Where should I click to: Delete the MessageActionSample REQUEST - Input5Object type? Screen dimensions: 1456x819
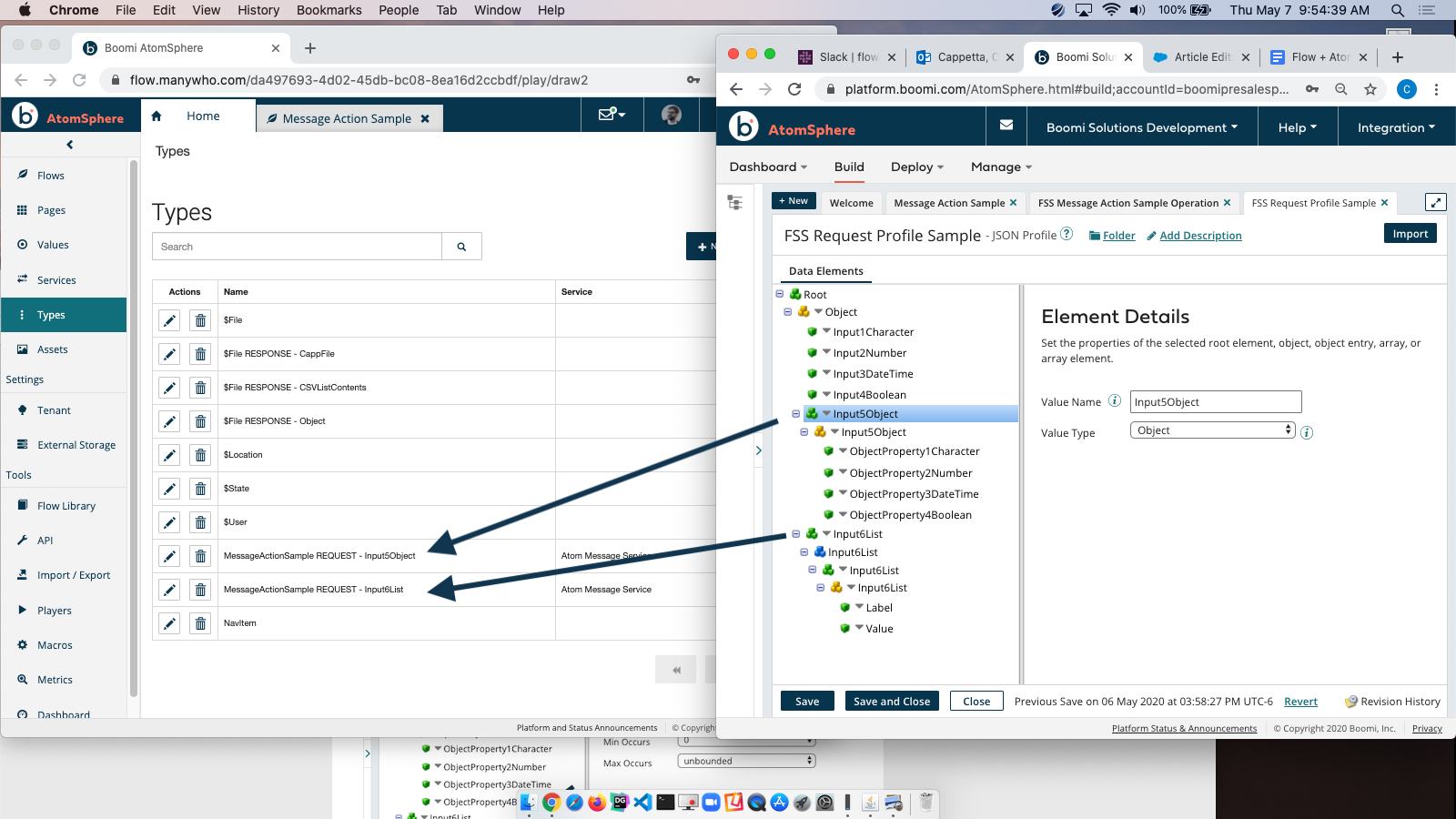[200, 556]
